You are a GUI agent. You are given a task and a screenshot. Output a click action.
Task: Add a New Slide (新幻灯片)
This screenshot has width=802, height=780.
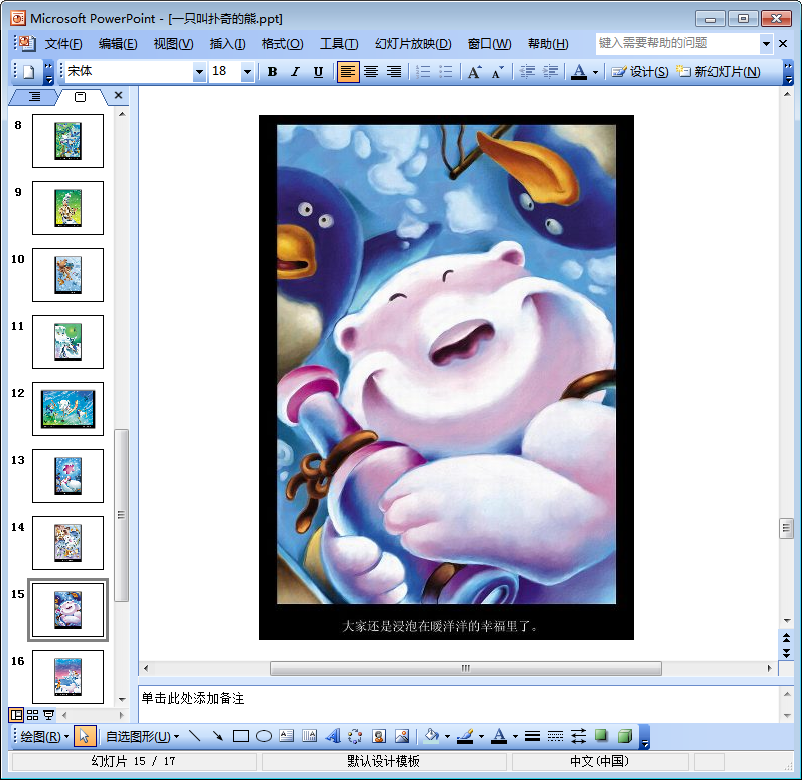pyautogui.click(x=718, y=72)
